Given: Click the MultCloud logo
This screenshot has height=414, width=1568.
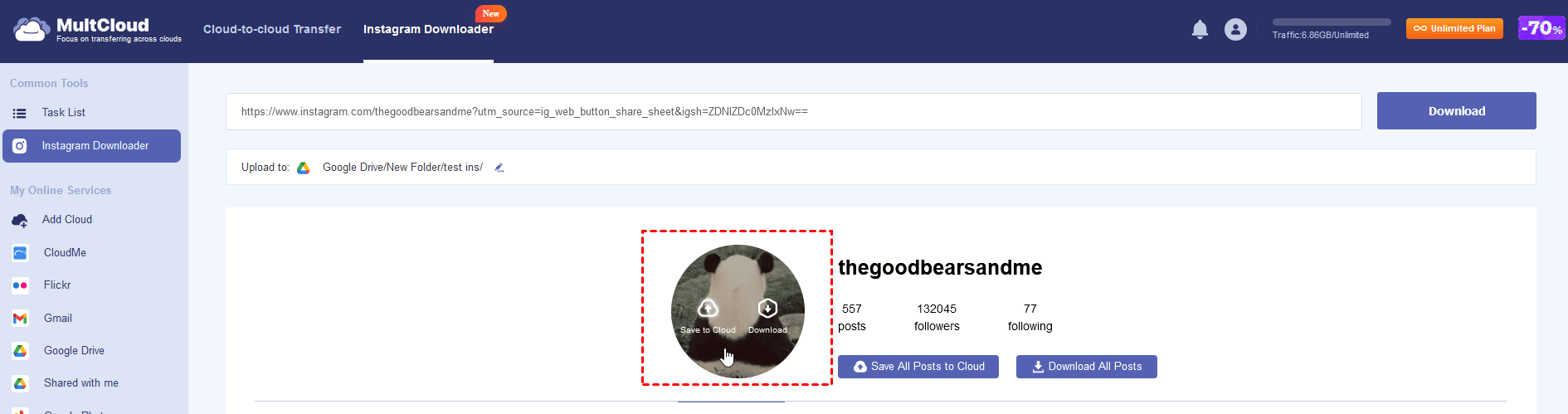Looking at the screenshot, I should (97, 29).
